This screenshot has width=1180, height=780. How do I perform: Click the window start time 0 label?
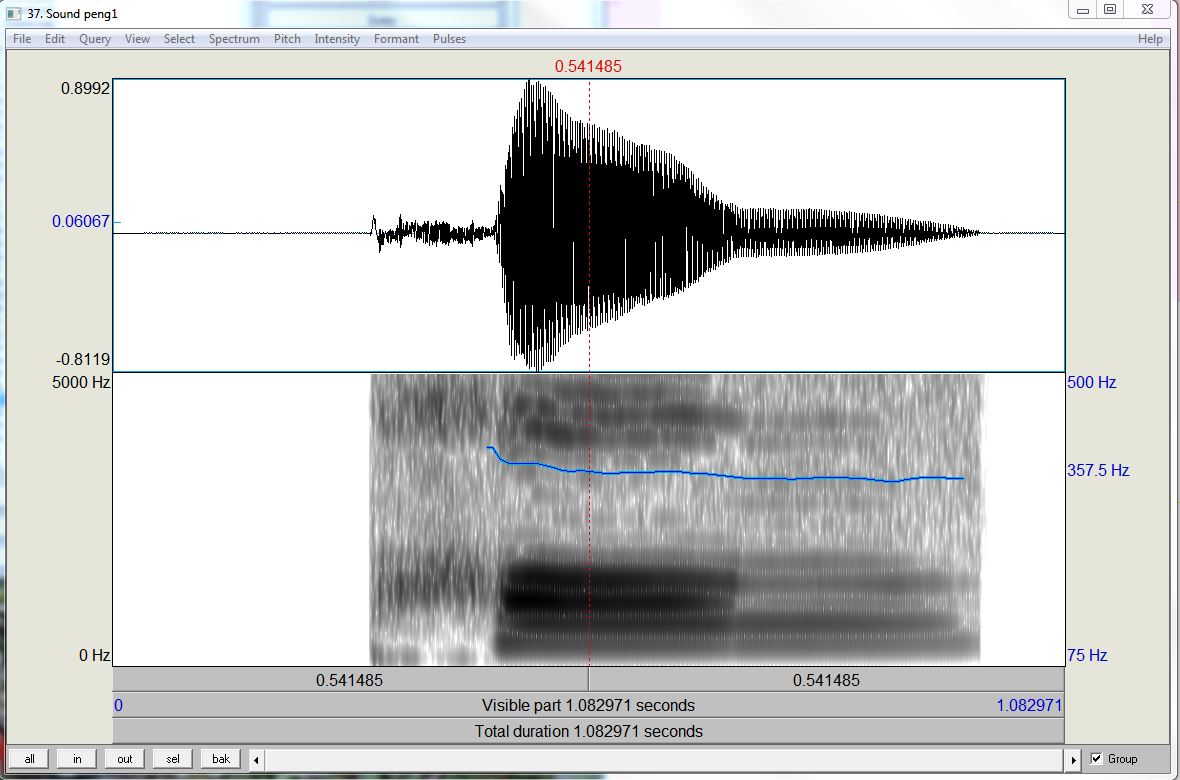click(119, 705)
